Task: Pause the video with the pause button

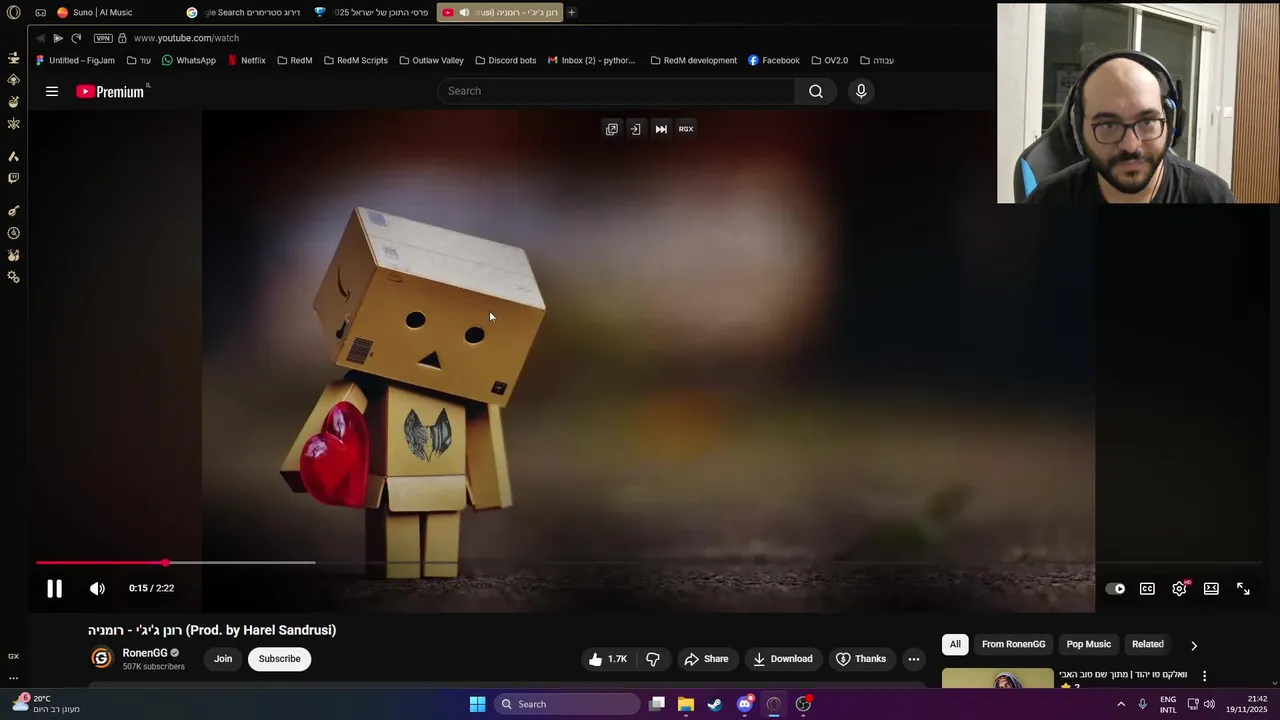Action: (x=54, y=589)
